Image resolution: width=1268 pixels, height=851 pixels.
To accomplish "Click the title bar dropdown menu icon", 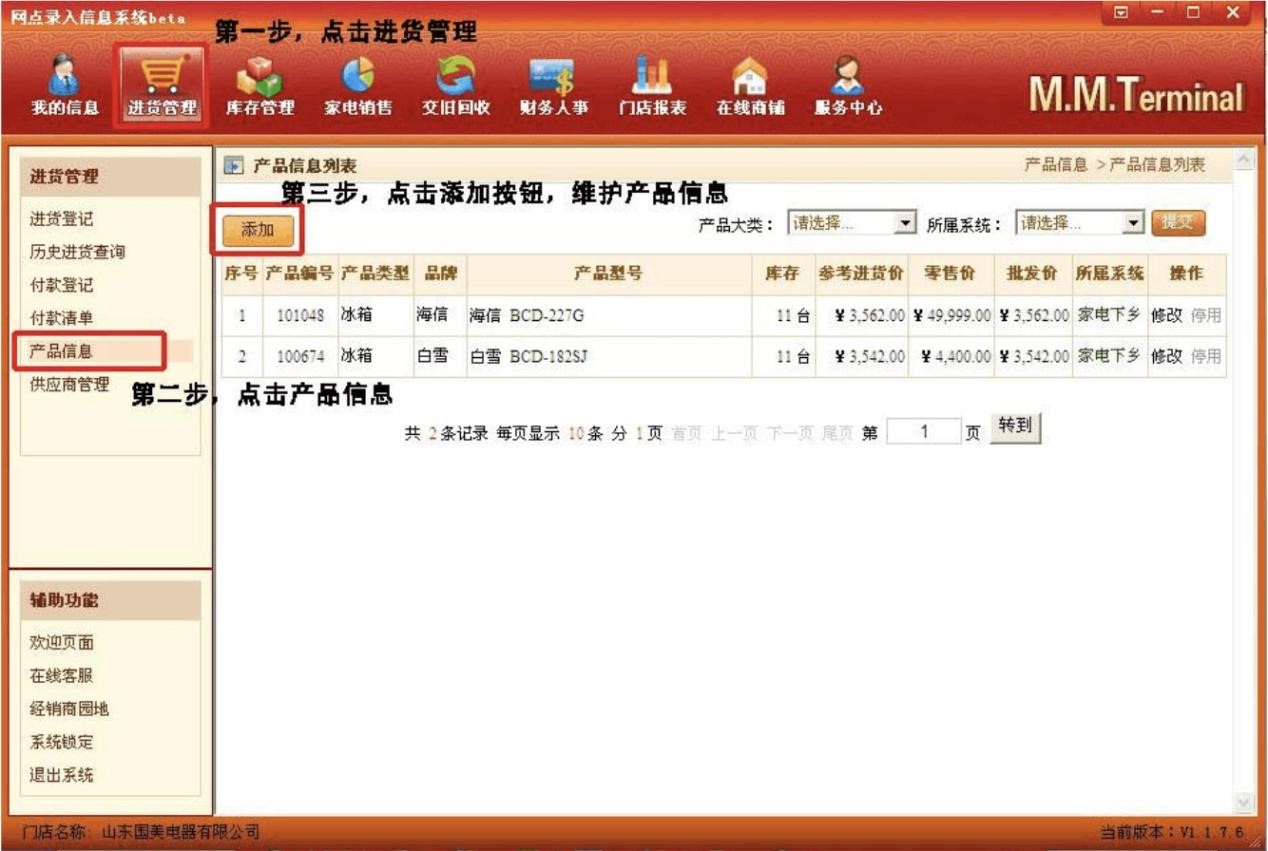I will pyautogui.click(x=1121, y=13).
